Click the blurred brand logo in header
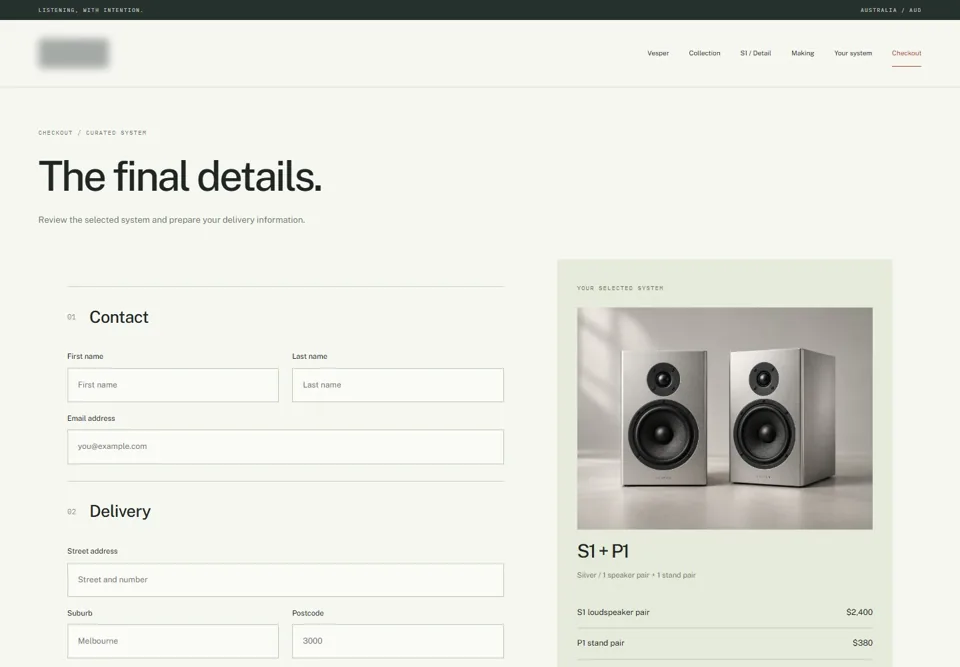The height and width of the screenshot is (667, 960). (x=73, y=53)
